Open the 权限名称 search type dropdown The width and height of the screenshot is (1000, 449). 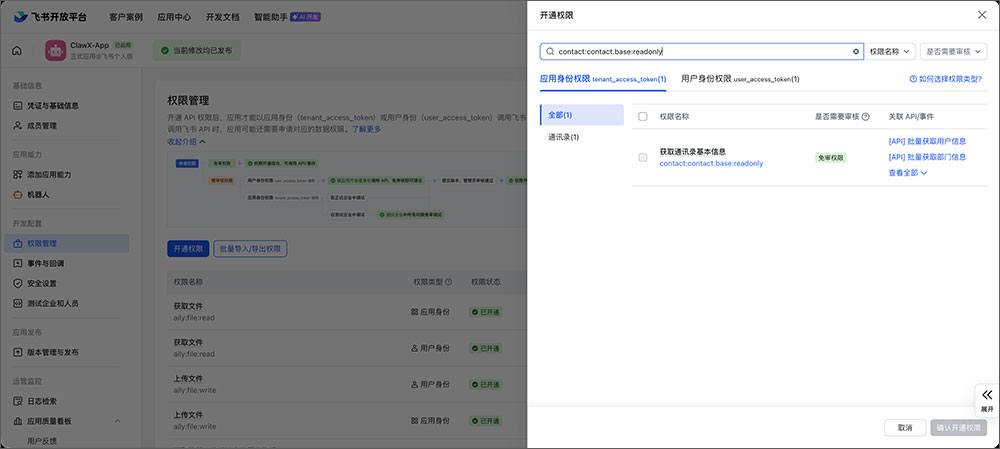click(x=891, y=51)
